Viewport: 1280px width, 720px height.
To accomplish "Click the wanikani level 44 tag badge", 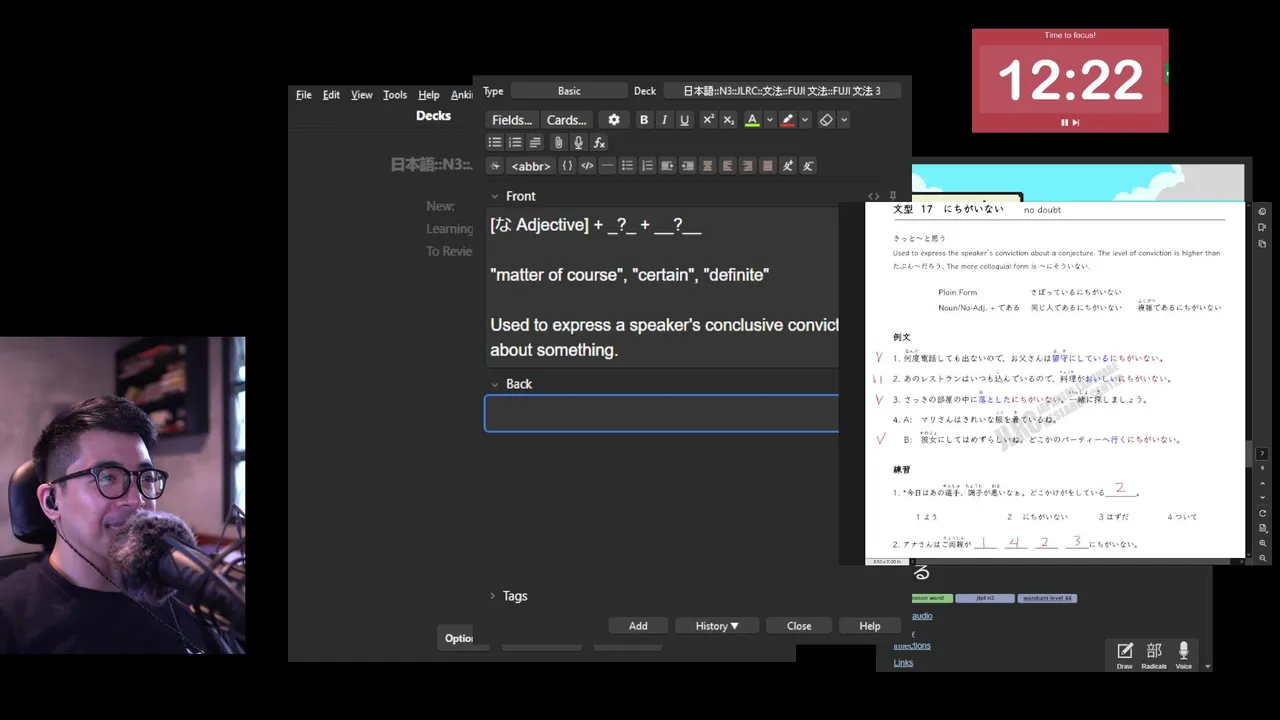I will (x=1047, y=598).
